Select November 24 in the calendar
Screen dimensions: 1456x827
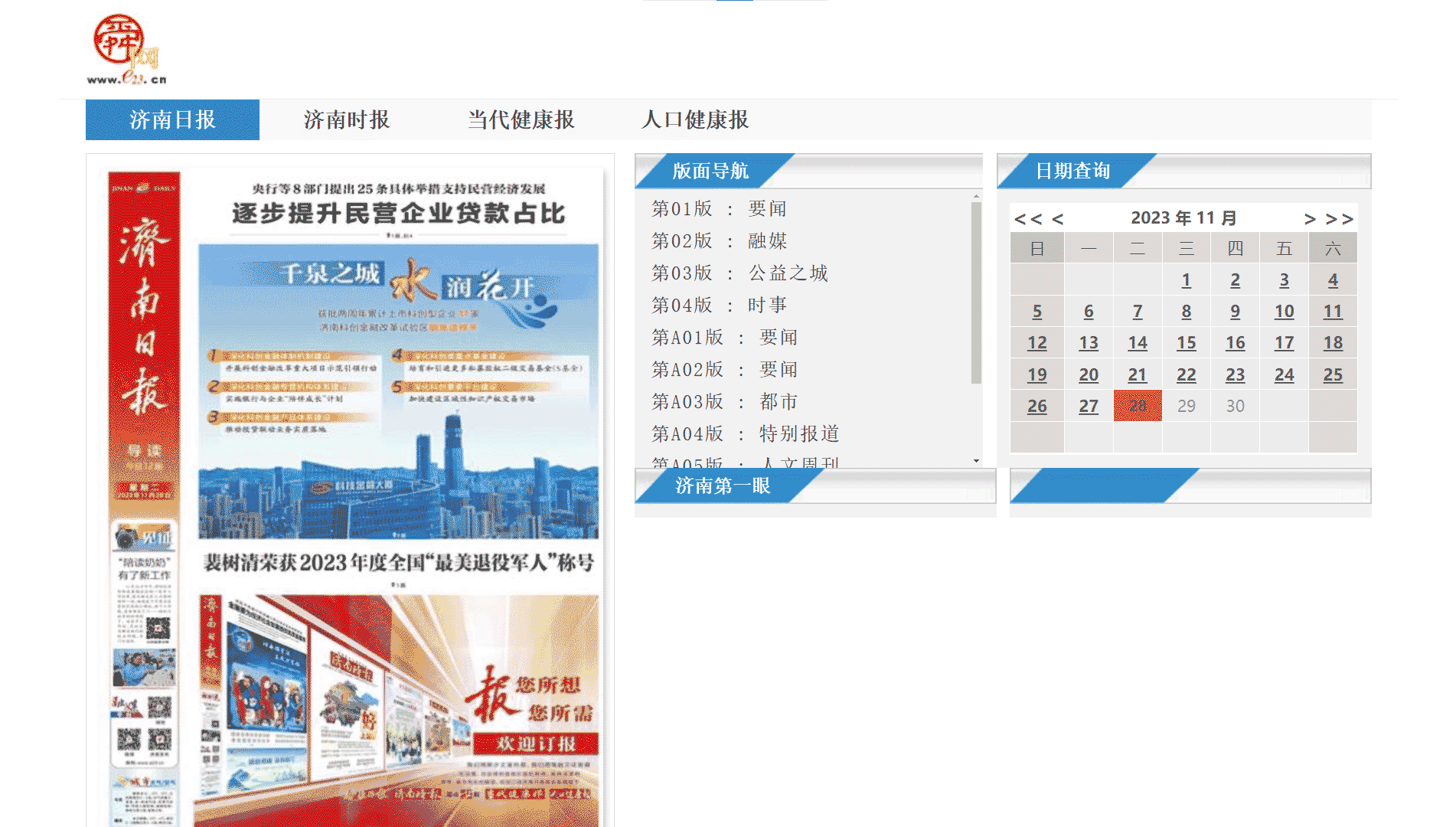click(x=1284, y=375)
